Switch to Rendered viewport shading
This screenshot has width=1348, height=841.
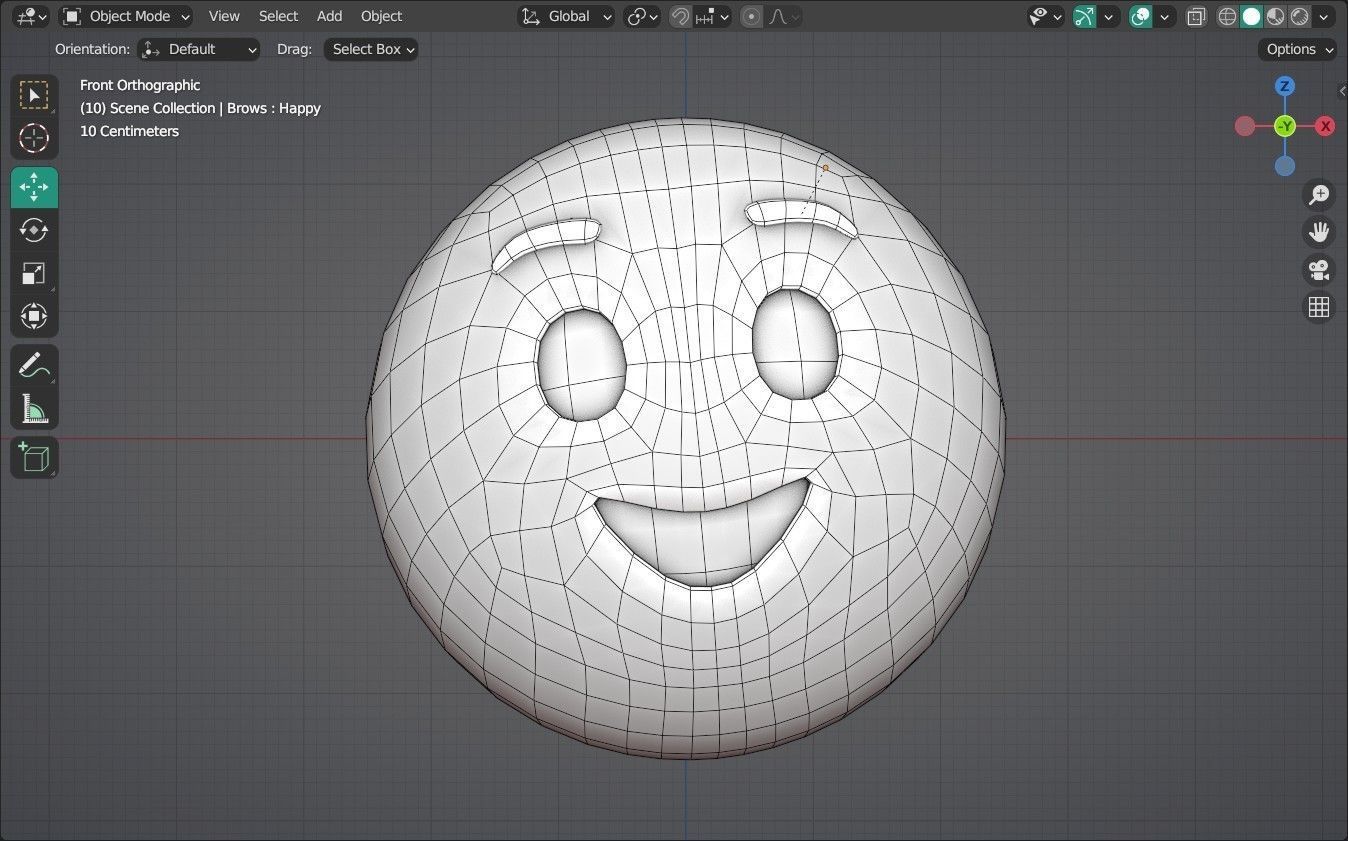click(1299, 16)
